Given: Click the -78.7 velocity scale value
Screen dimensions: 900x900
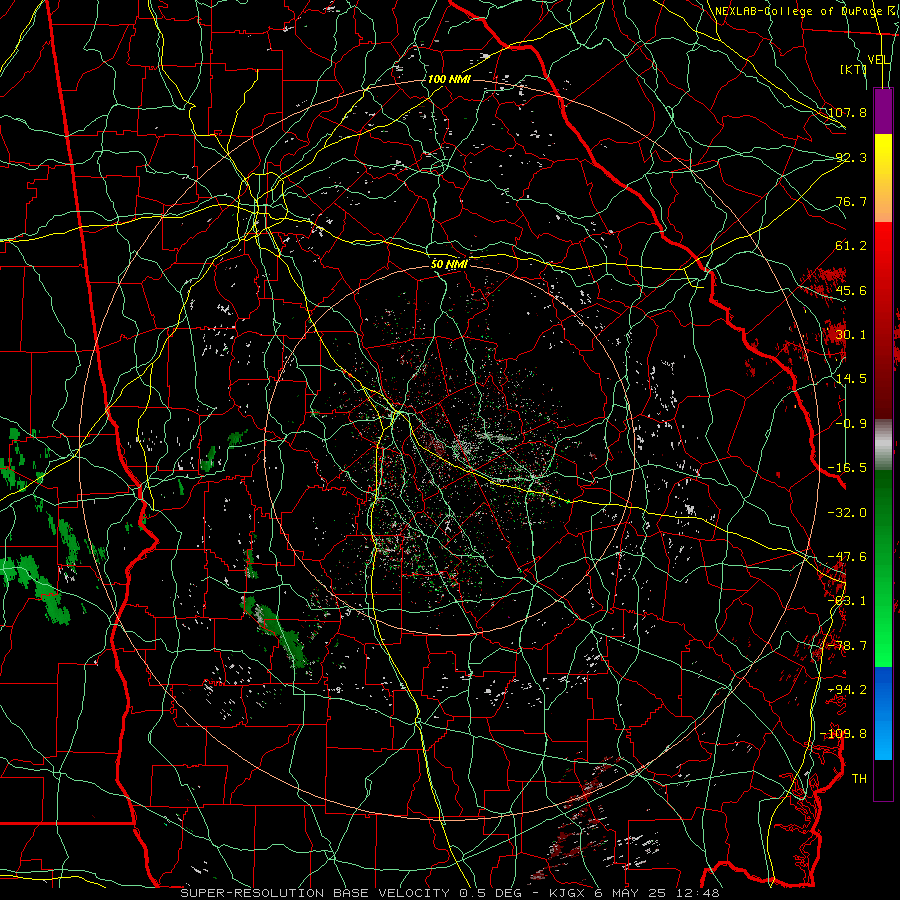Looking at the screenshot, I should click(848, 646).
